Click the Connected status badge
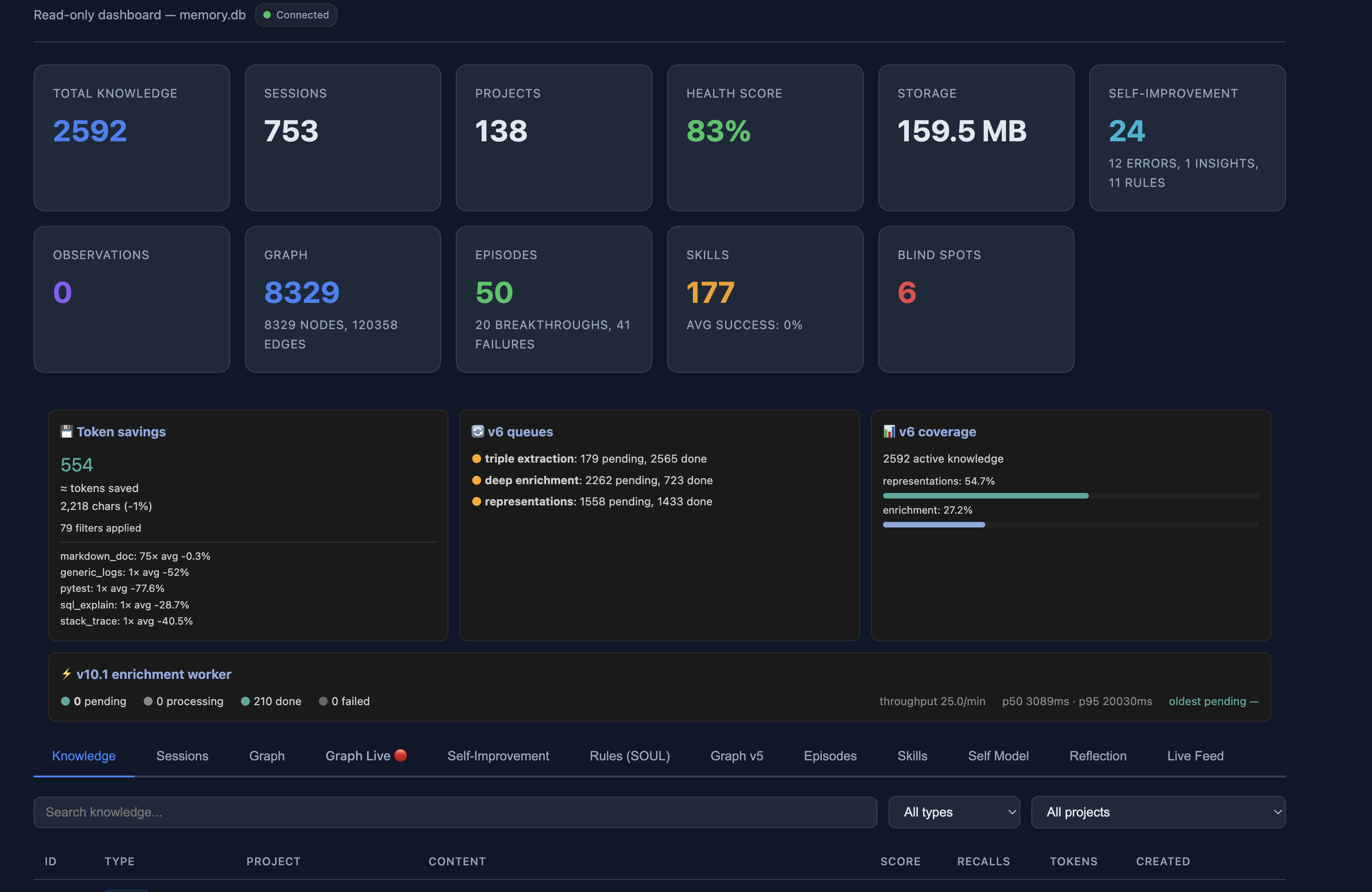Image resolution: width=1372 pixels, height=892 pixels. tap(296, 15)
